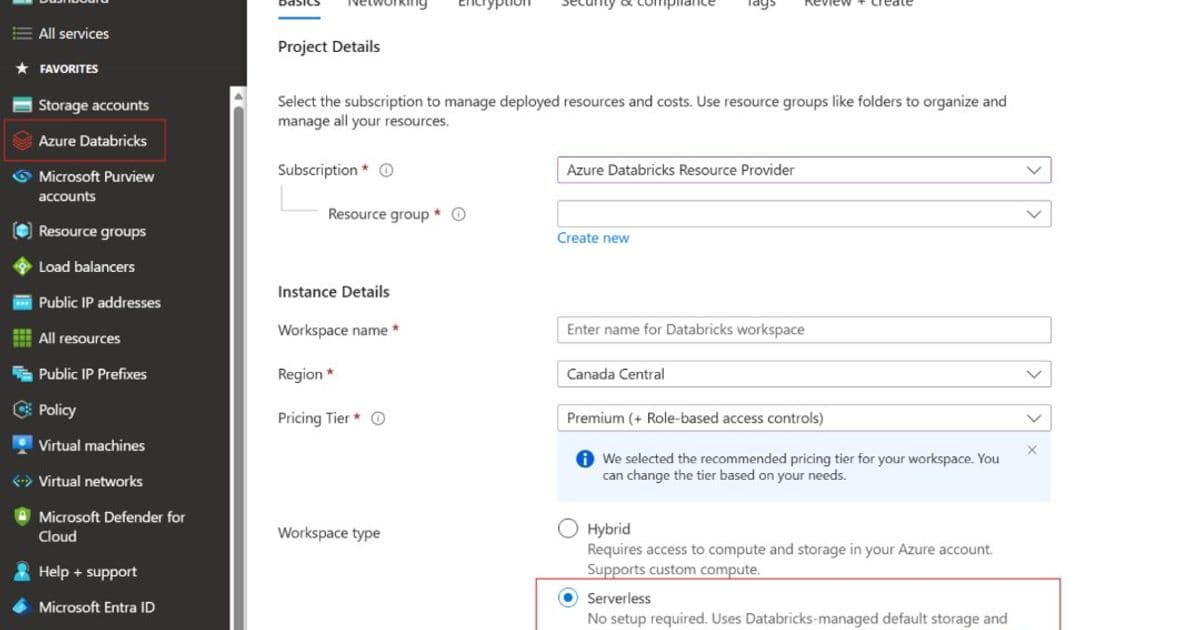The height and width of the screenshot is (630, 1200).
Task: Switch to the Networking tab
Action: click(387, 6)
